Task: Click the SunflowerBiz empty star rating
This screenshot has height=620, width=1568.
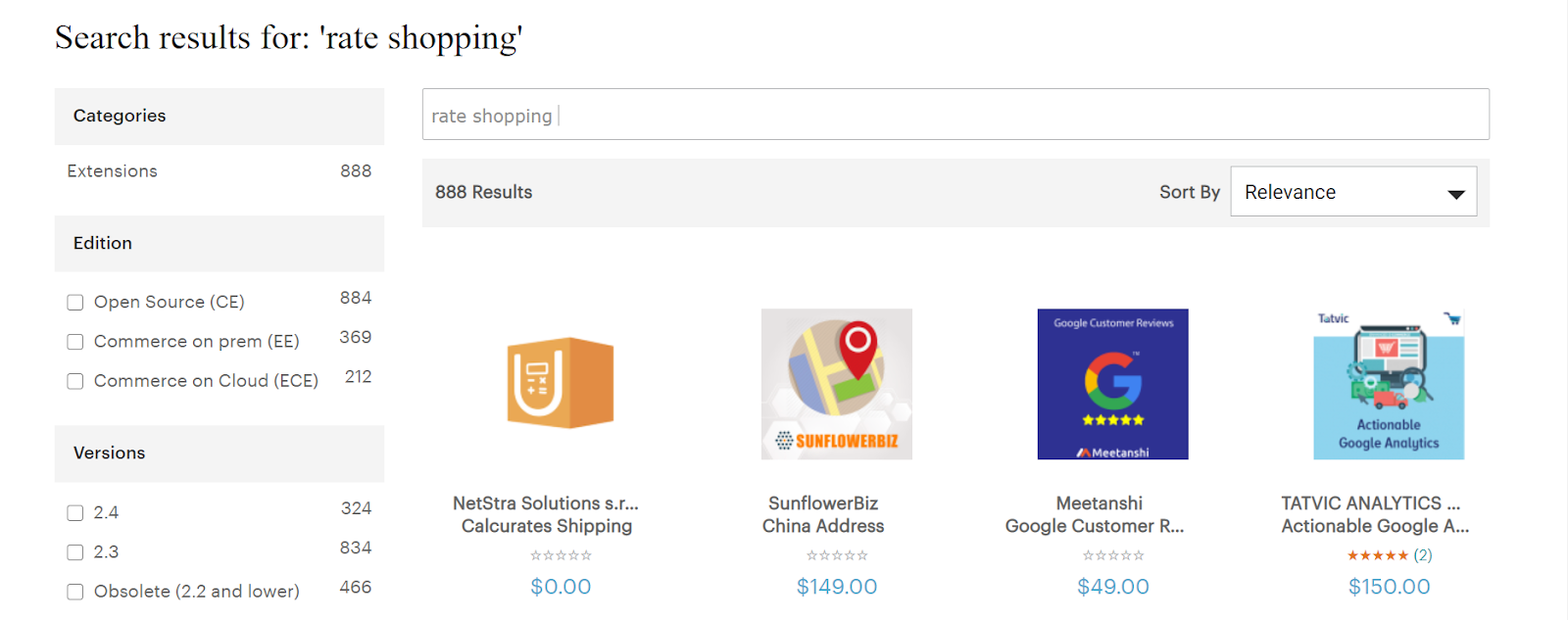Action: tap(837, 555)
